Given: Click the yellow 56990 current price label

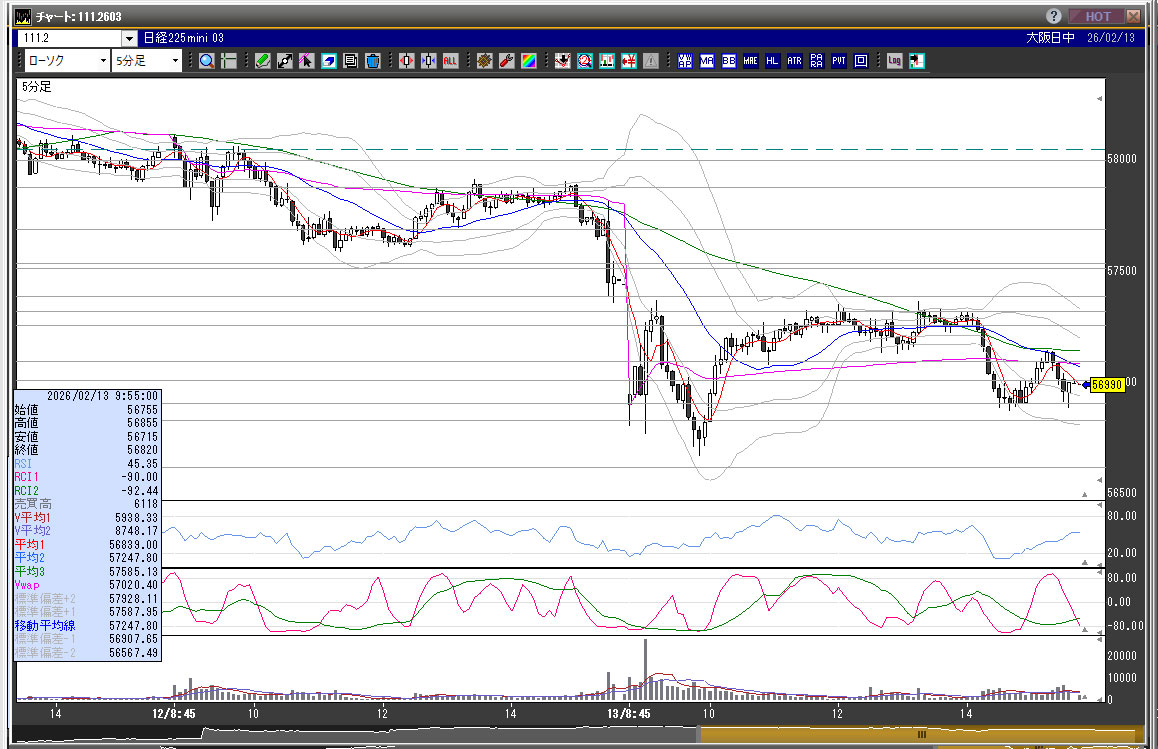Looking at the screenshot, I should point(1105,384).
